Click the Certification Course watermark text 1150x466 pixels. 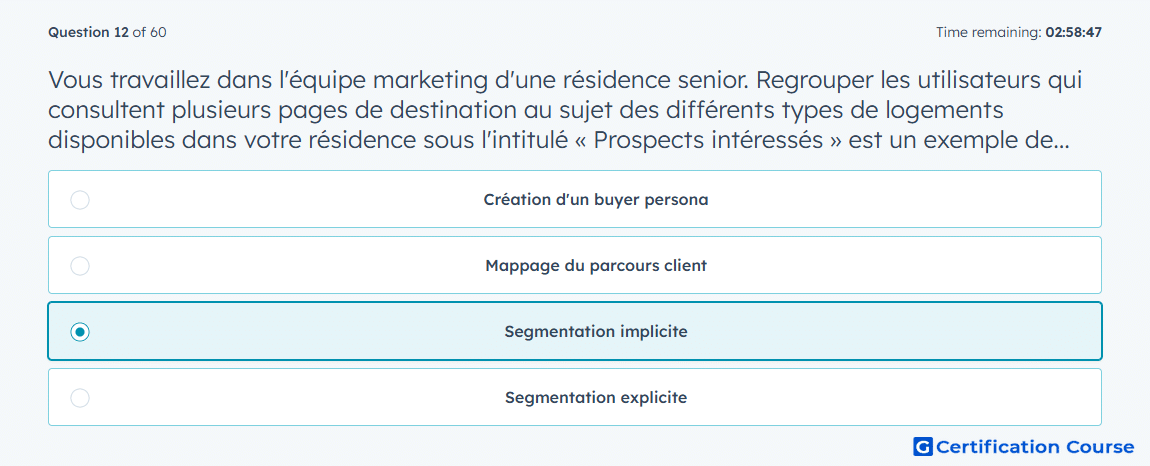(1035, 447)
